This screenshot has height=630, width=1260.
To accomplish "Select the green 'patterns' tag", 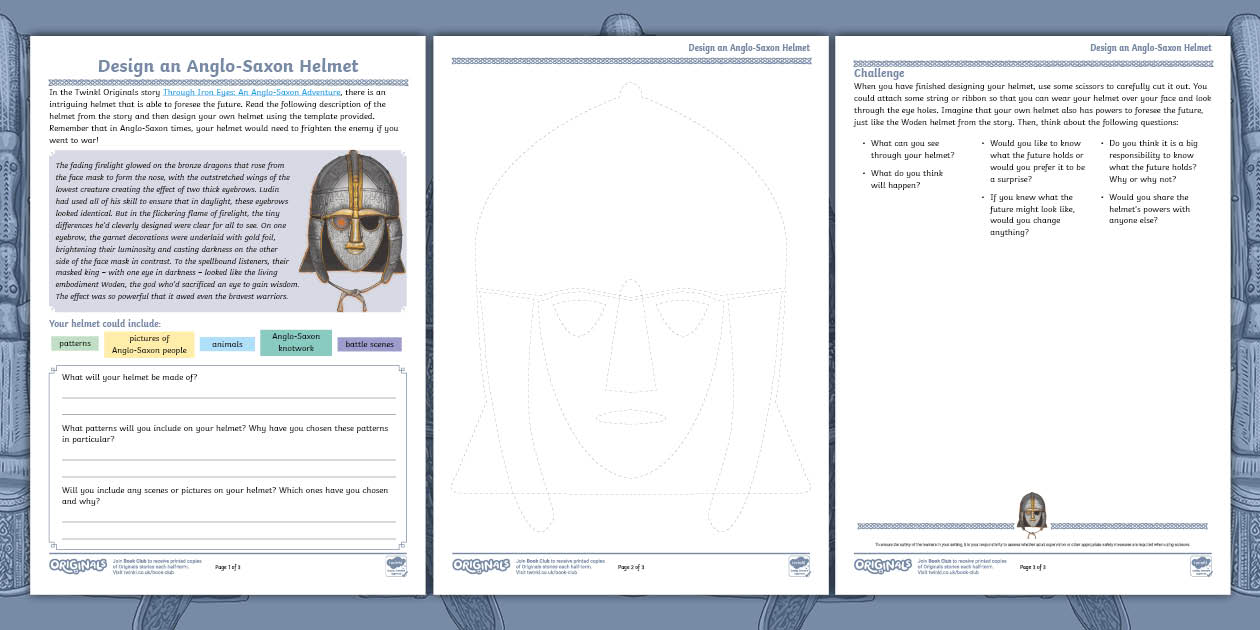I will coord(75,344).
